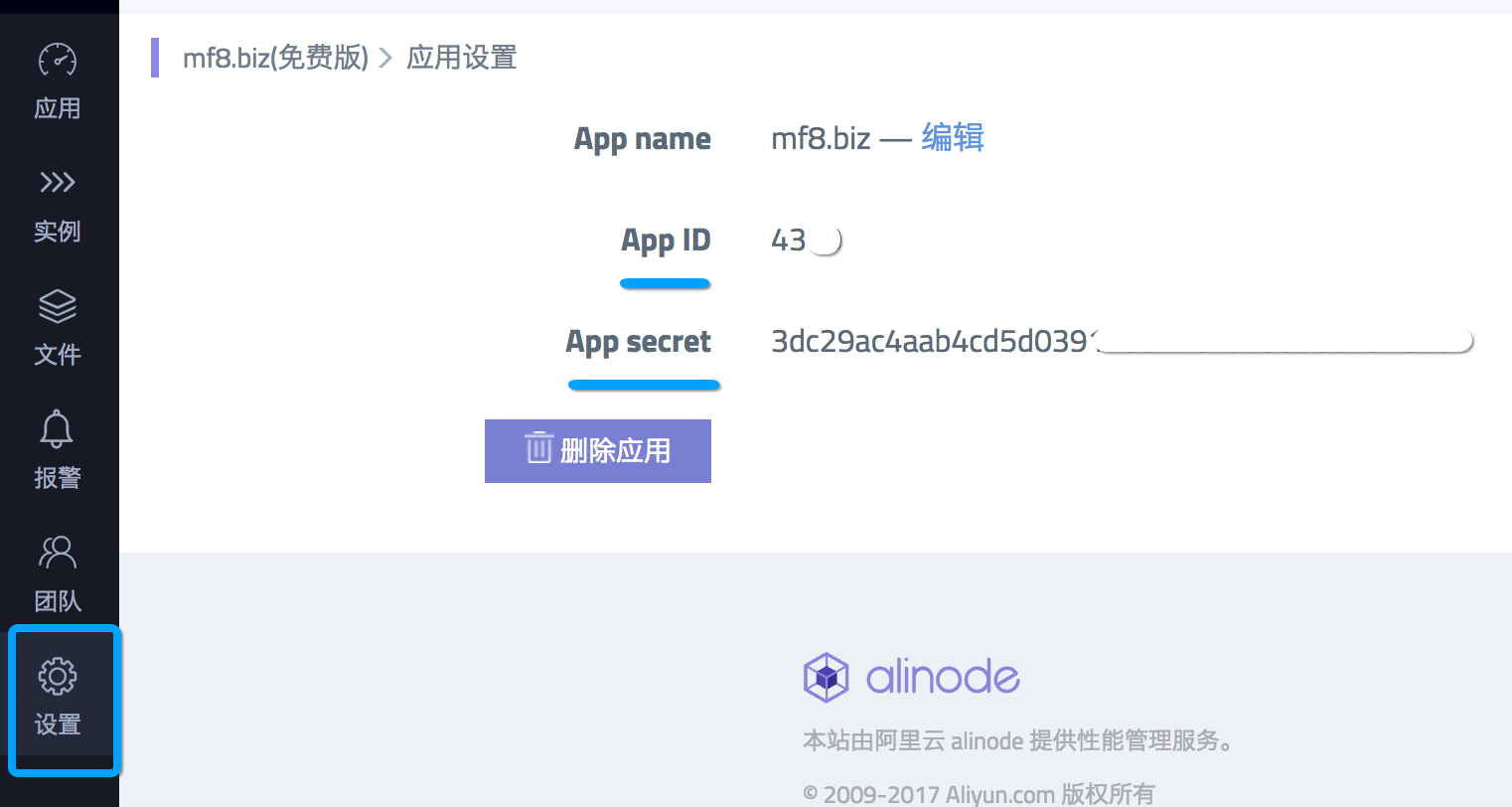Click the trash icon in 删除应用
The image size is (1512, 807).
(x=538, y=448)
